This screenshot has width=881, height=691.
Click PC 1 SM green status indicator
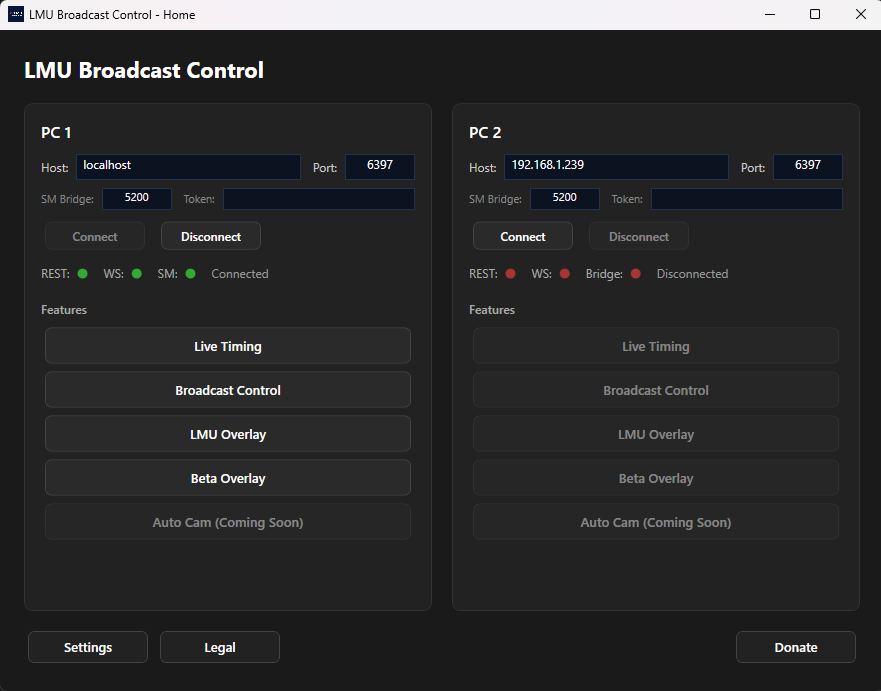(x=190, y=274)
